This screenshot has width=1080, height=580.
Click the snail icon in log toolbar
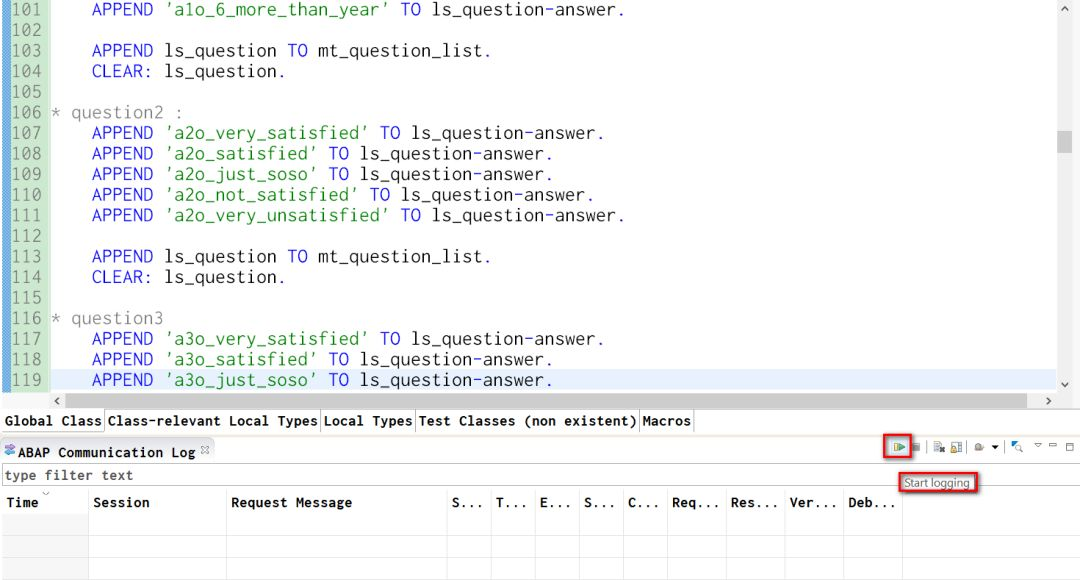point(979,447)
